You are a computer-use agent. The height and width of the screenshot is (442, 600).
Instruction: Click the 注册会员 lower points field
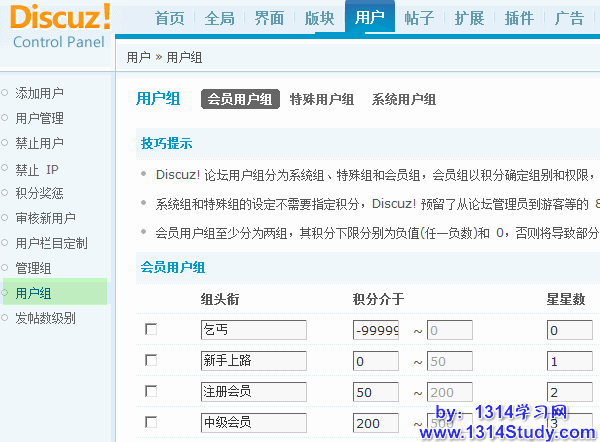[x=376, y=392]
